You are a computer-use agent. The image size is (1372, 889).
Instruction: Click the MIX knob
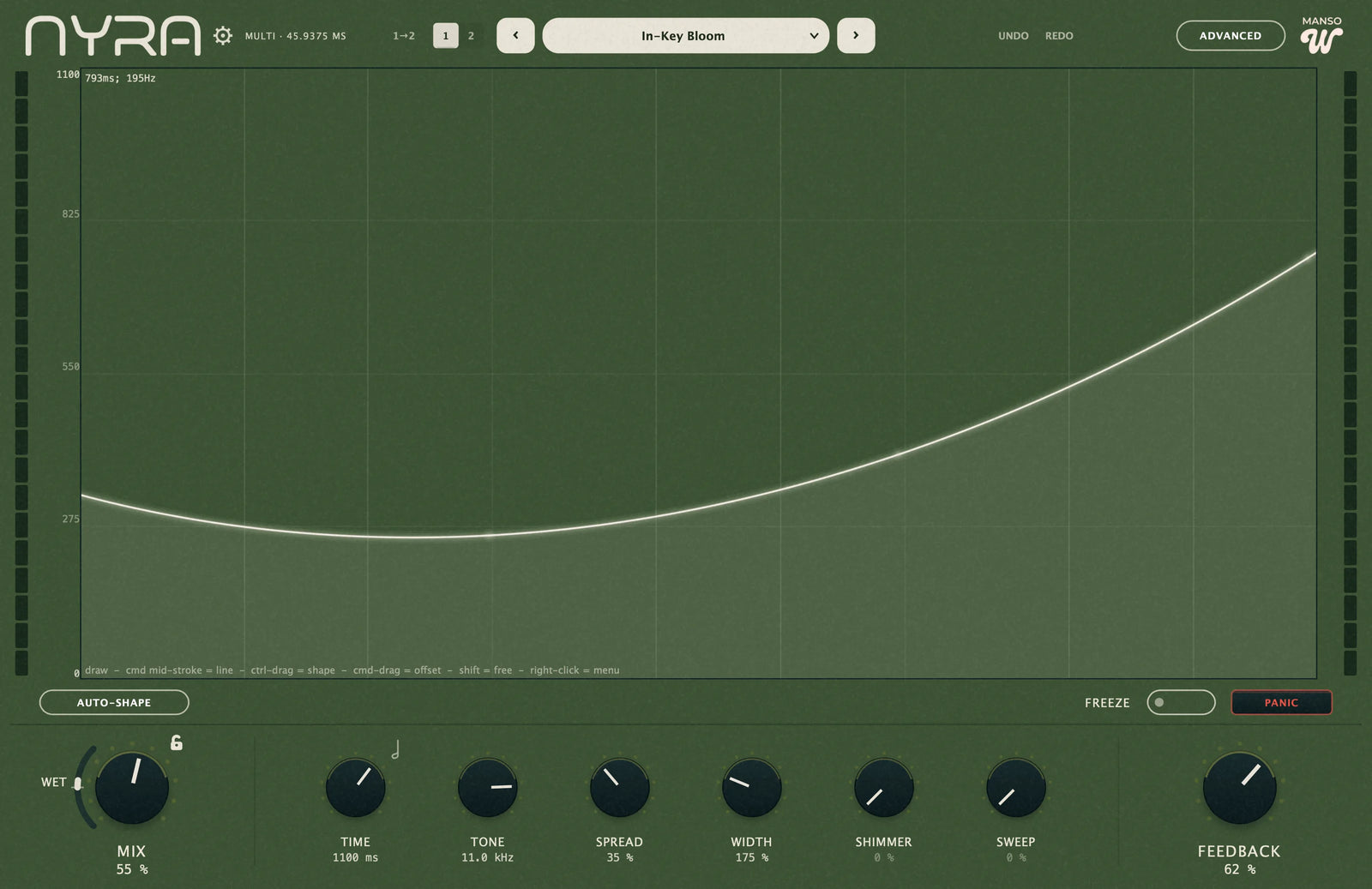point(131,788)
